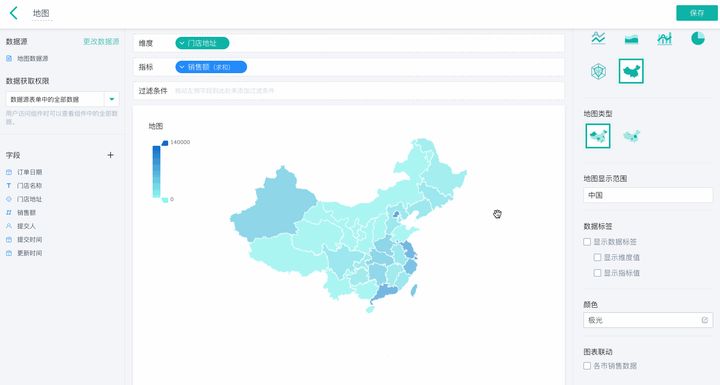Select the 提交时间 field

(x=29, y=239)
